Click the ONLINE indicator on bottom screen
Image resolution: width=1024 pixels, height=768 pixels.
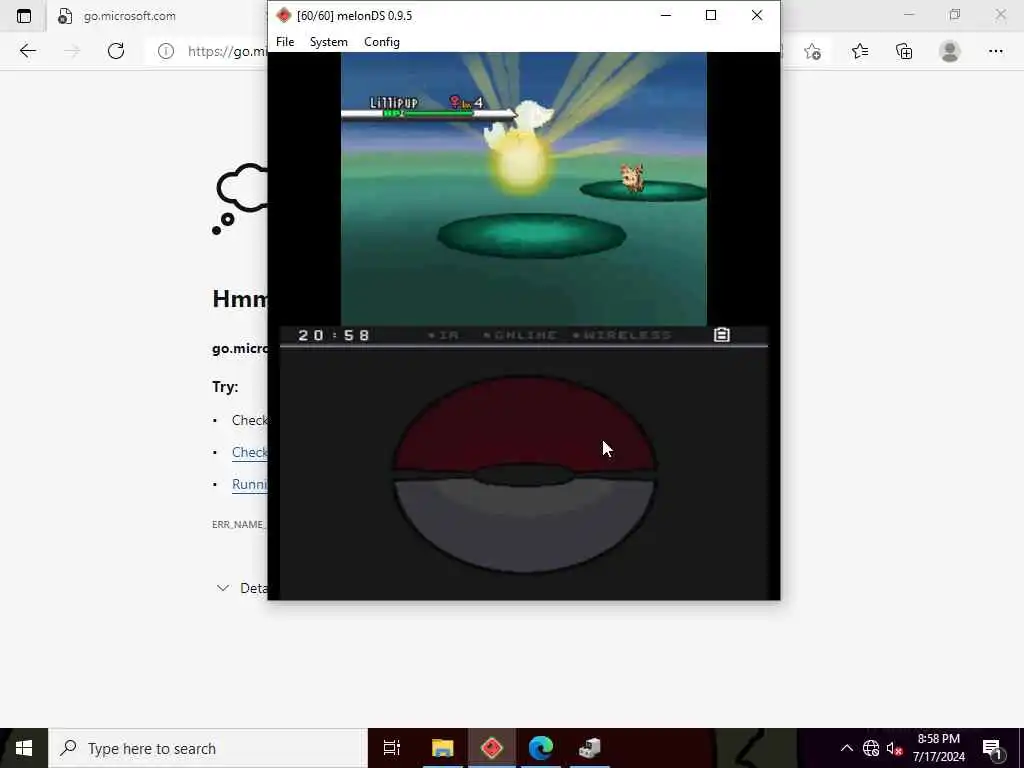tap(520, 335)
